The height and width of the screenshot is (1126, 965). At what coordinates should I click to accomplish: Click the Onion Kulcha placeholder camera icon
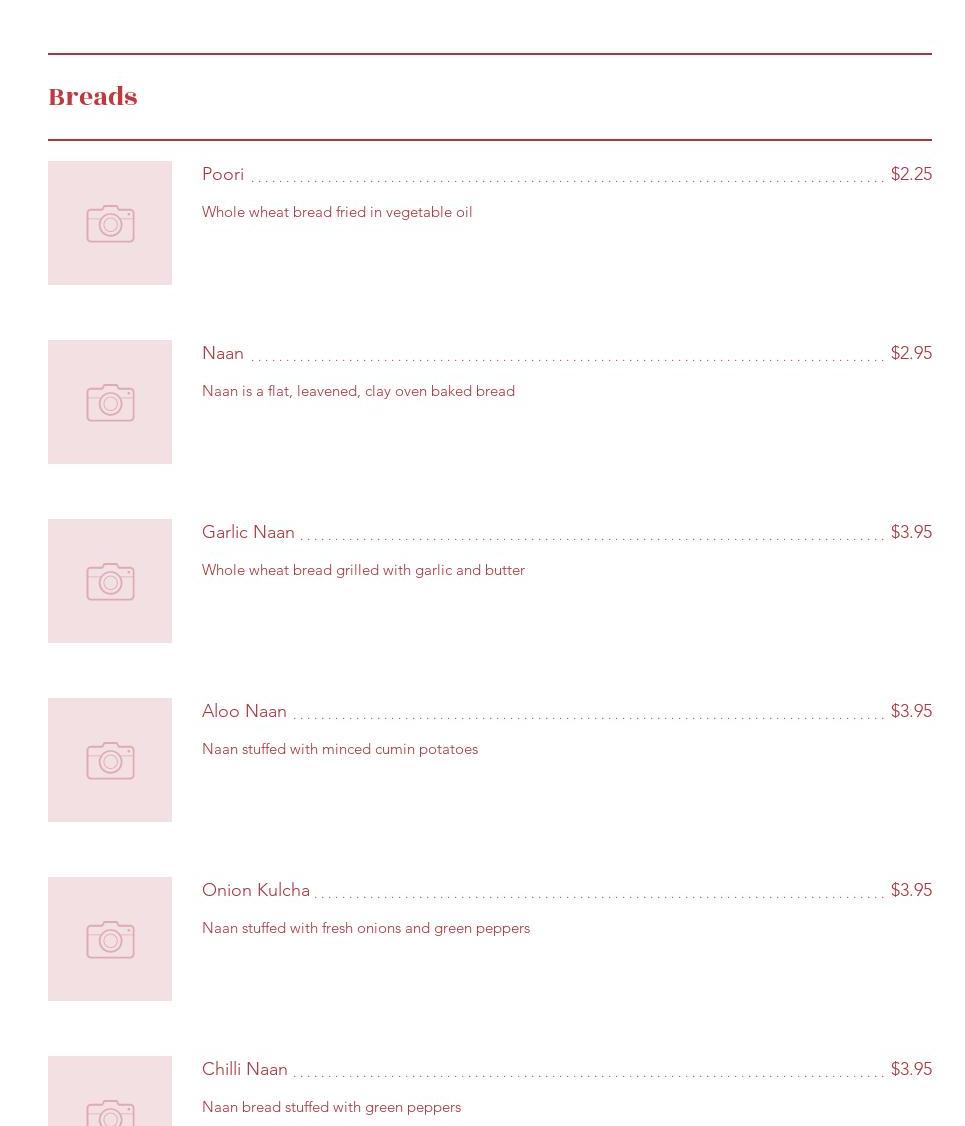click(110, 940)
